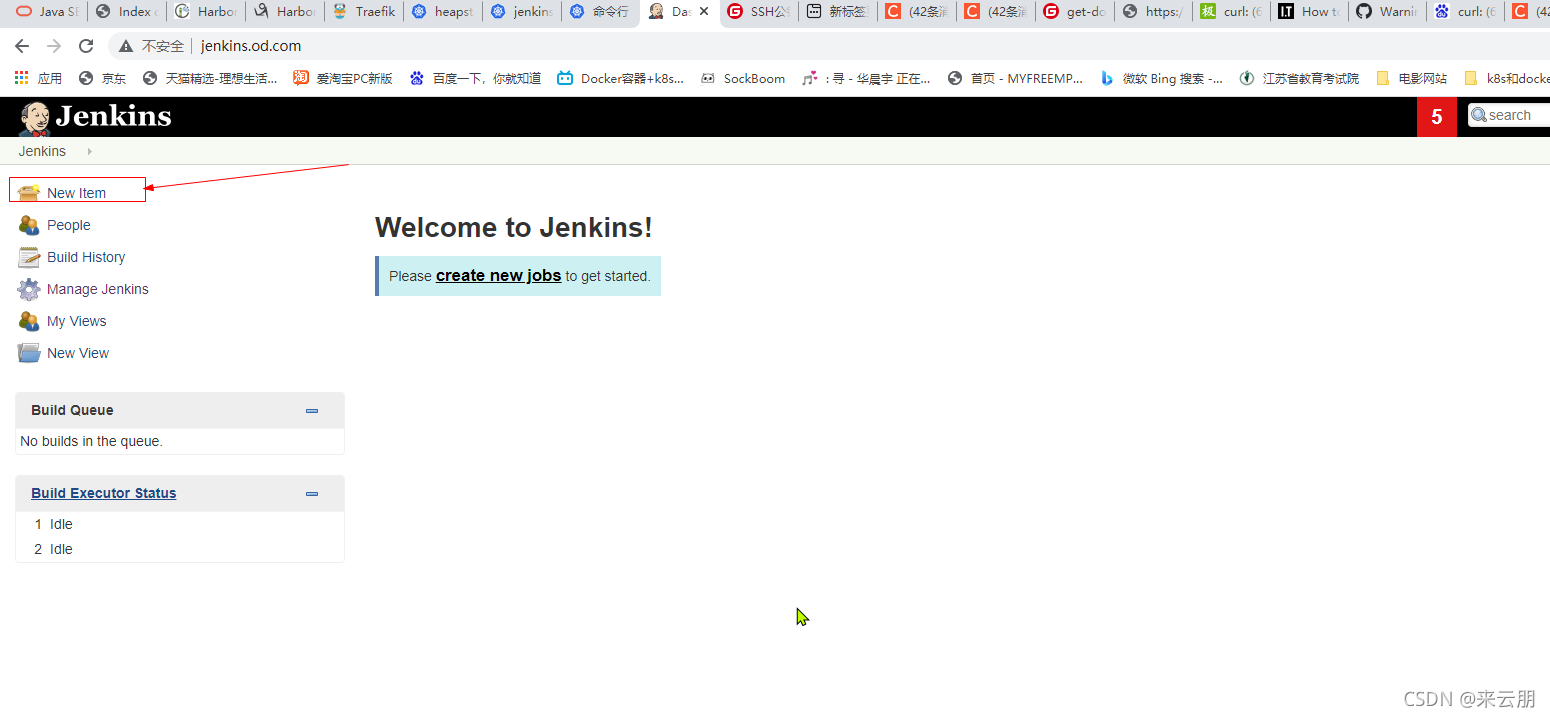This screenshot has width=1550, height=717.
Task: Click the Manage Jenkins gear icon
Action: pyautogui.click(x=29, y=289)
